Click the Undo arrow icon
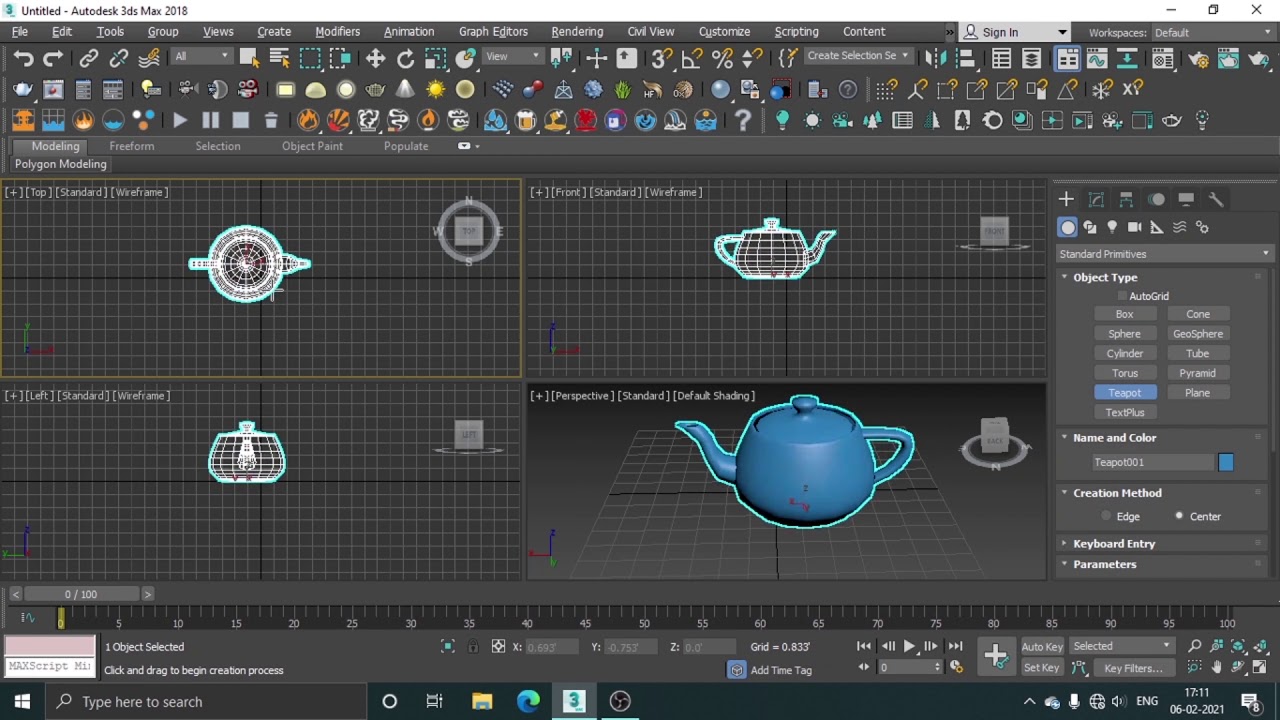Image resolution: width=1280 pixels, height=720 pixels. click(x=23, y=59)
